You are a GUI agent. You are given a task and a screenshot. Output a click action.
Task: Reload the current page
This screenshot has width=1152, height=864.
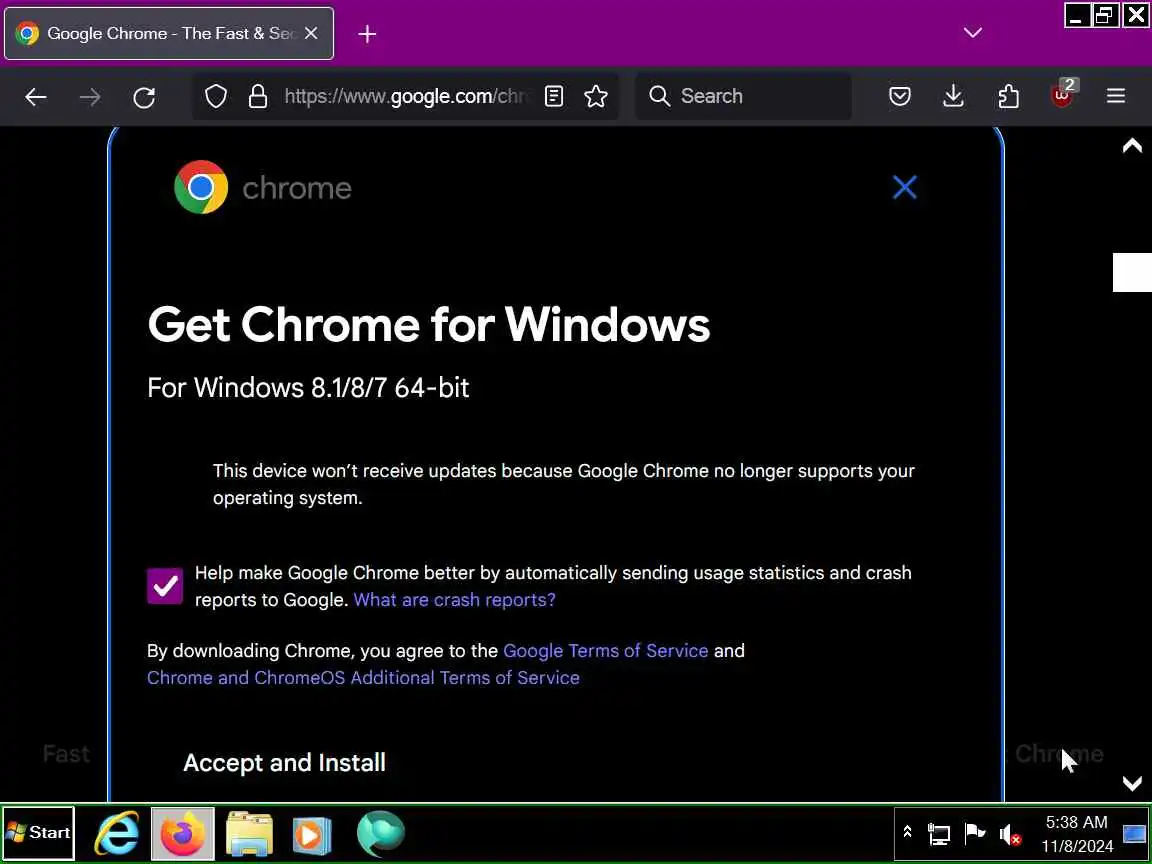point(144,96)
